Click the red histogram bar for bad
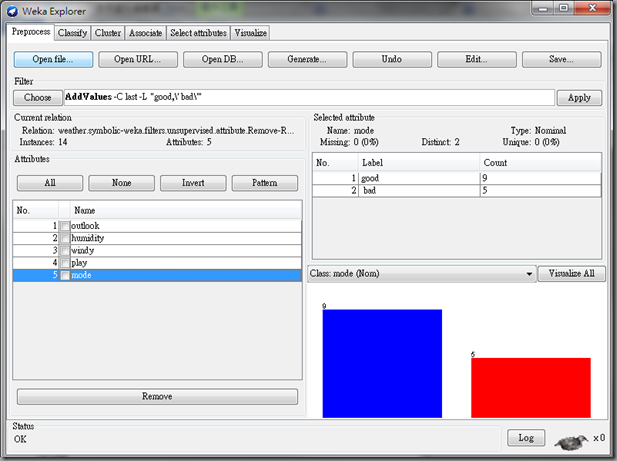This screenshot has width=617, height=461. 531,388
